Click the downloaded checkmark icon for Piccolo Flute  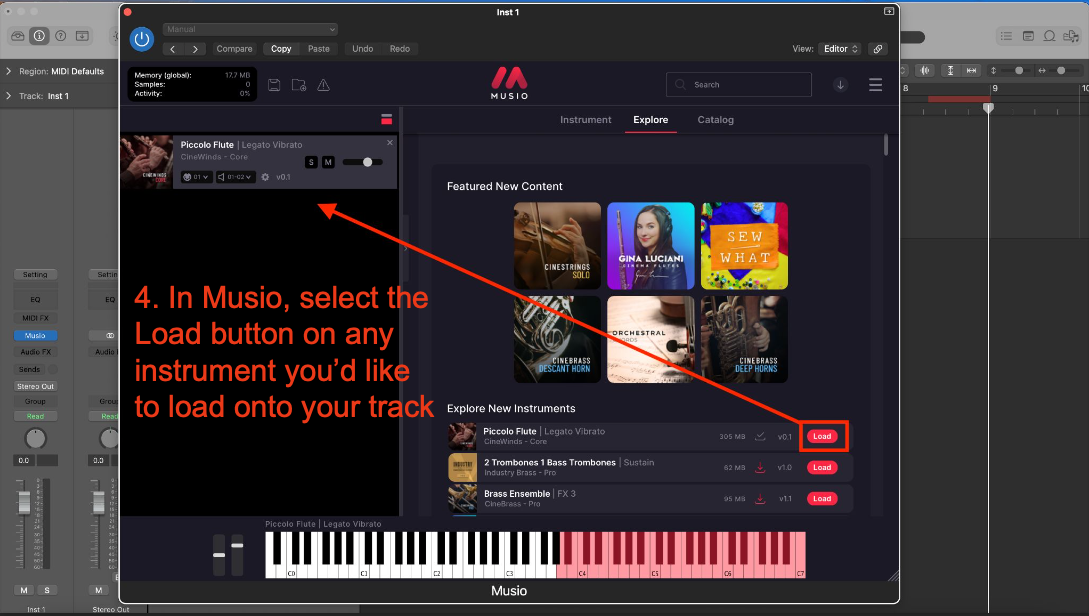760,436
